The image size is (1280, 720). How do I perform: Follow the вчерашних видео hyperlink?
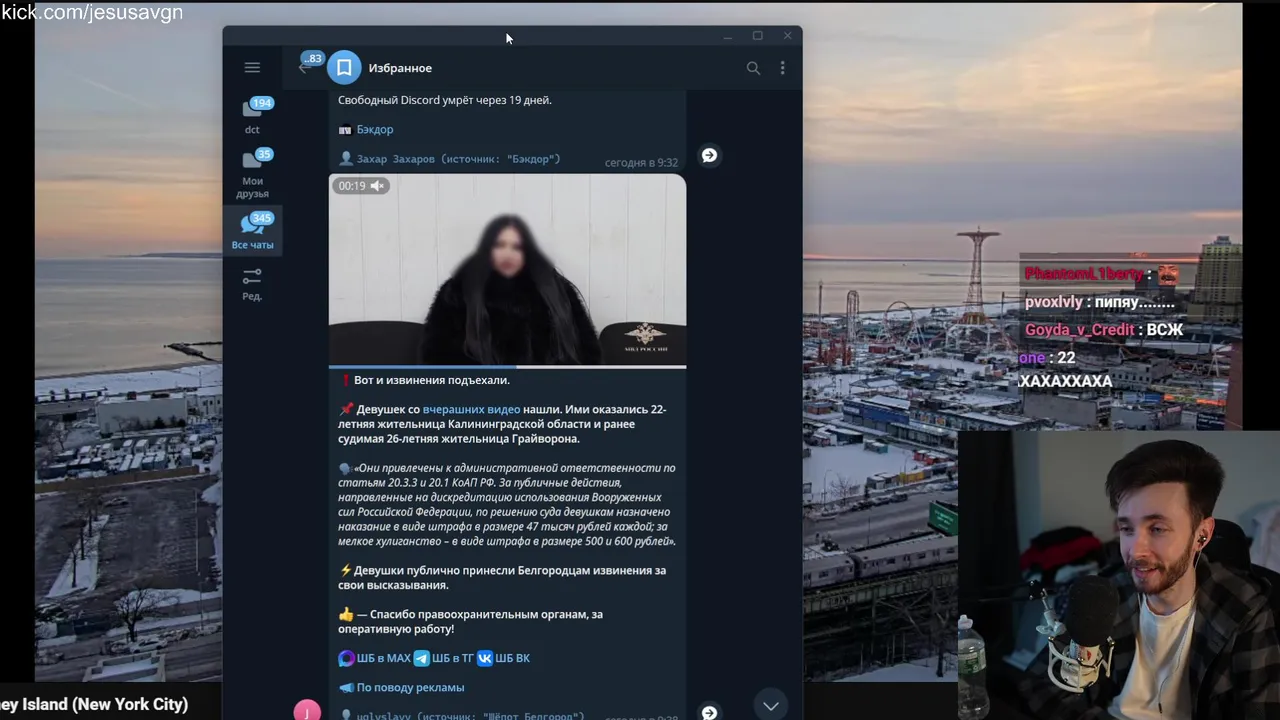pos(471,409)
